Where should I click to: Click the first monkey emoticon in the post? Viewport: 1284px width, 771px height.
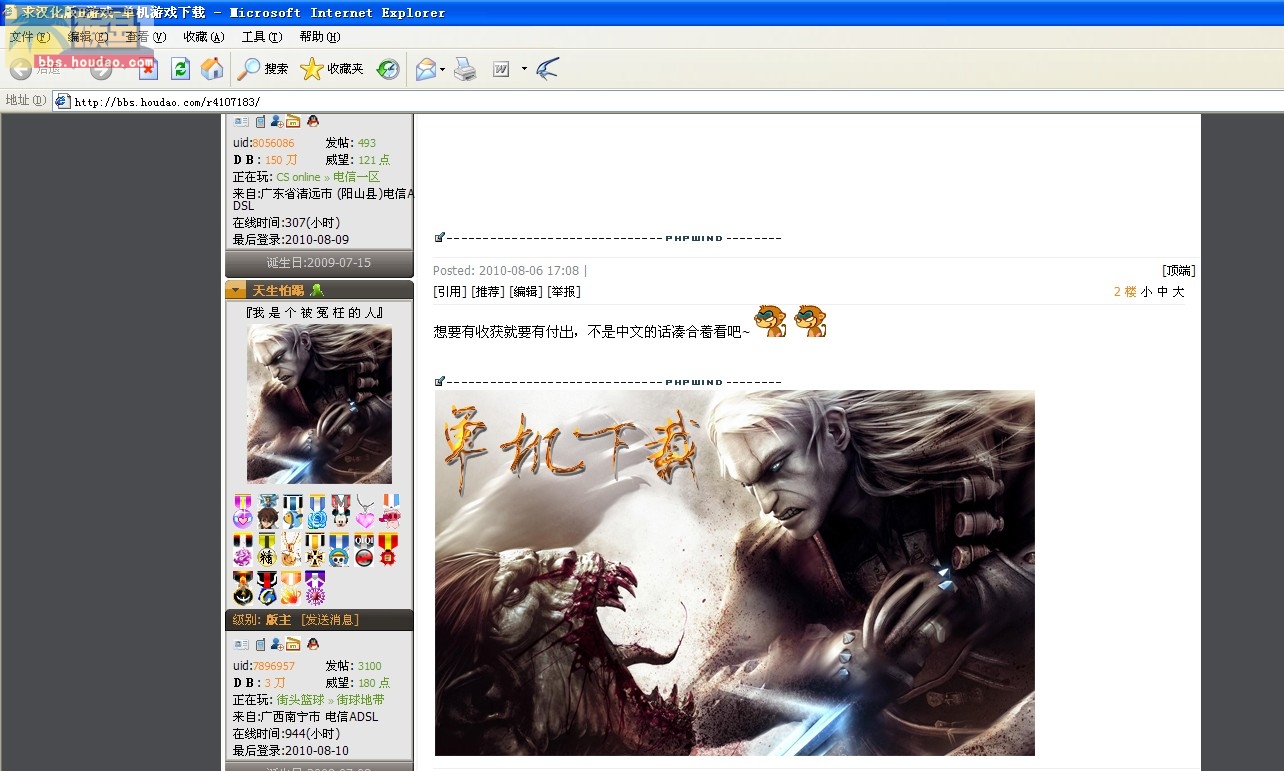[770, 321]
